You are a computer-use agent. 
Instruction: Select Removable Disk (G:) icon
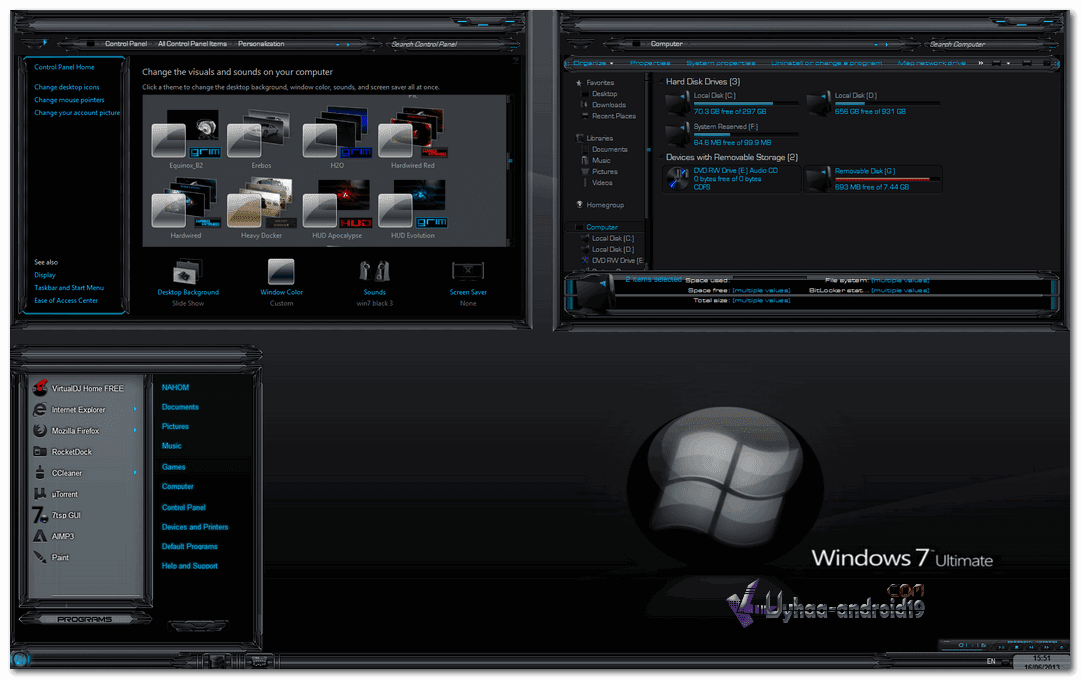[818, 179]
